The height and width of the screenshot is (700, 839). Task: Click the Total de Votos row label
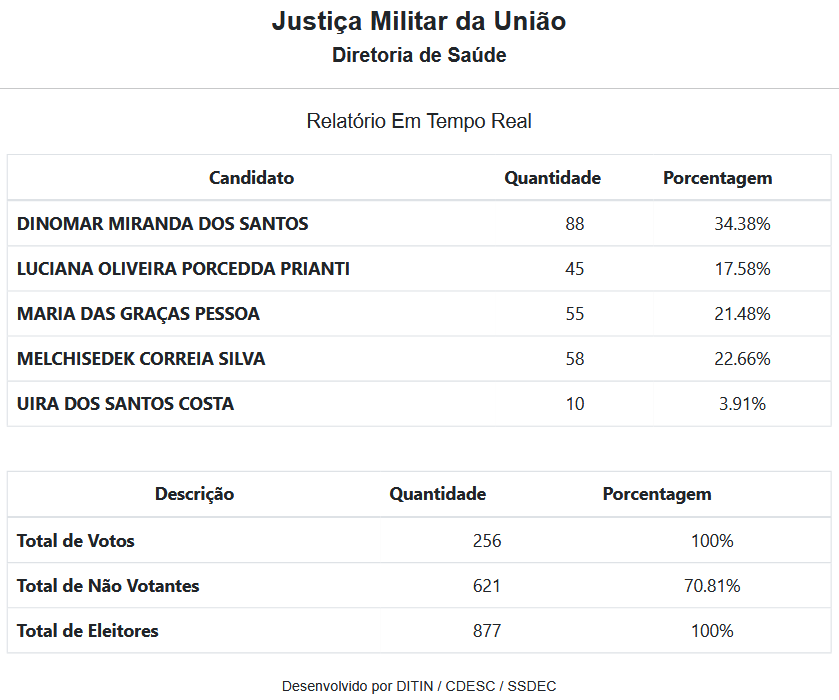pyautogui.click(x=76, y=541)
